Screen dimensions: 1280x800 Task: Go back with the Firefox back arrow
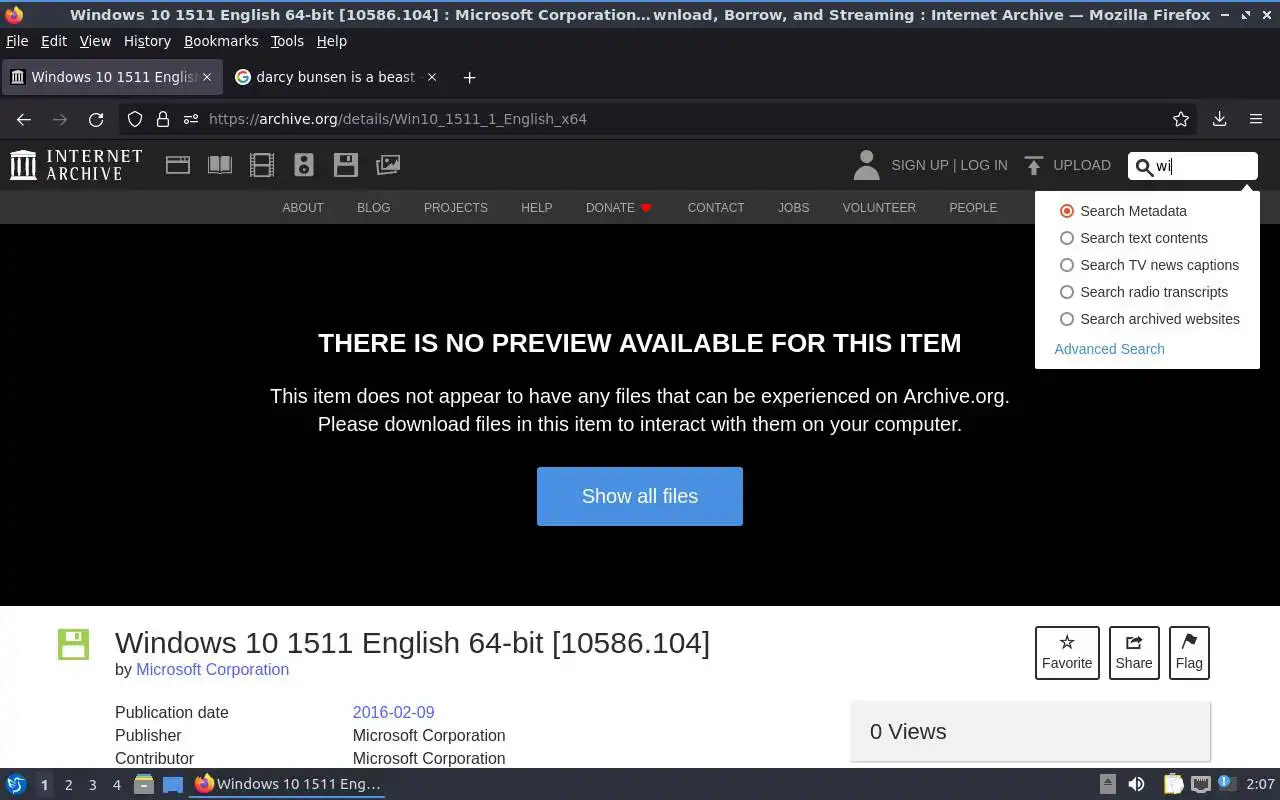click(24, 119)
